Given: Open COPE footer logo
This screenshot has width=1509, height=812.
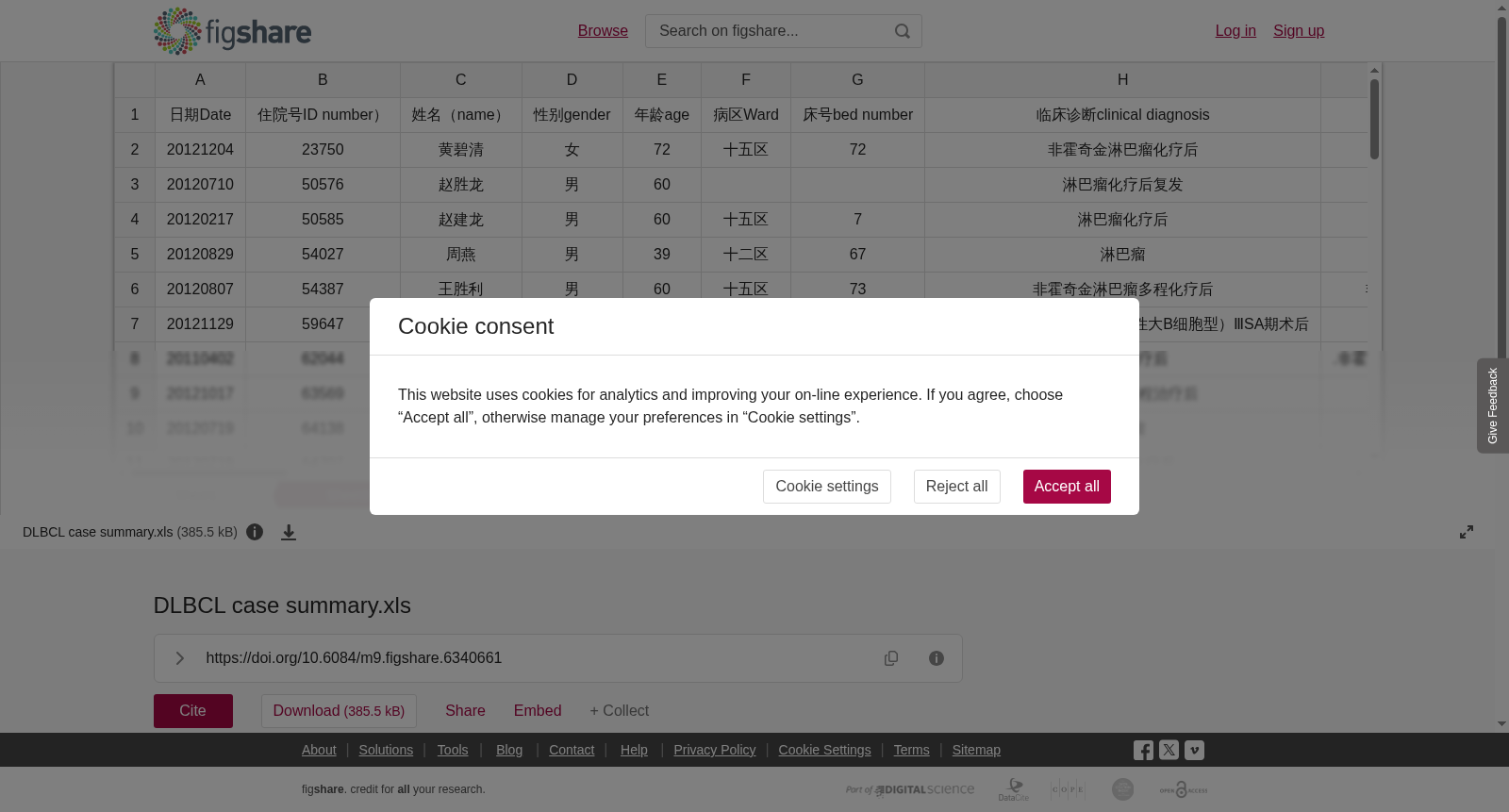Looking at the screenshot, I should coord(1068,789).
